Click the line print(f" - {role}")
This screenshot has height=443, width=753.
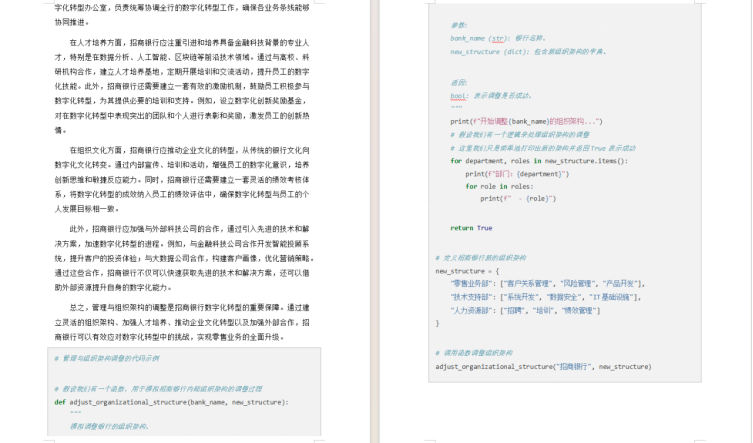[518, 198]
